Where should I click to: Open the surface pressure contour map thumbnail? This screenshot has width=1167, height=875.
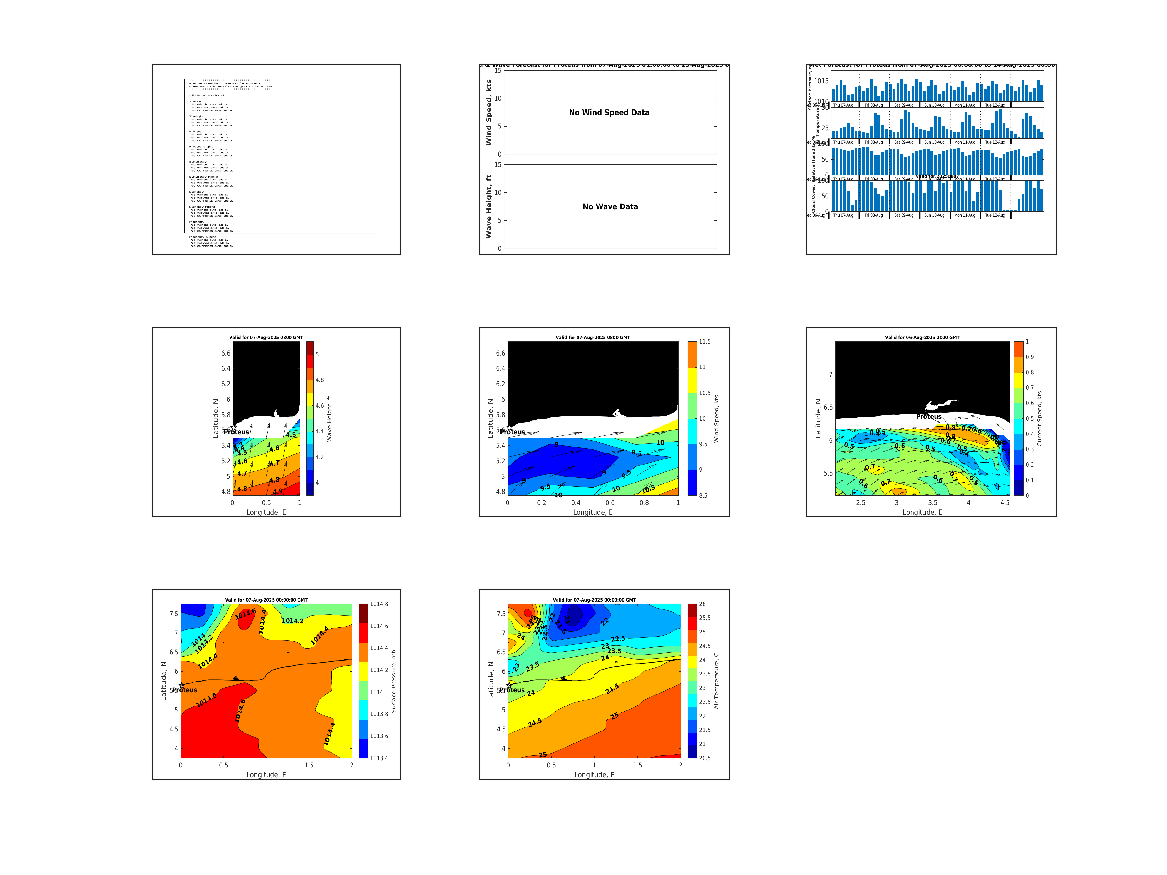pos(276,685)
